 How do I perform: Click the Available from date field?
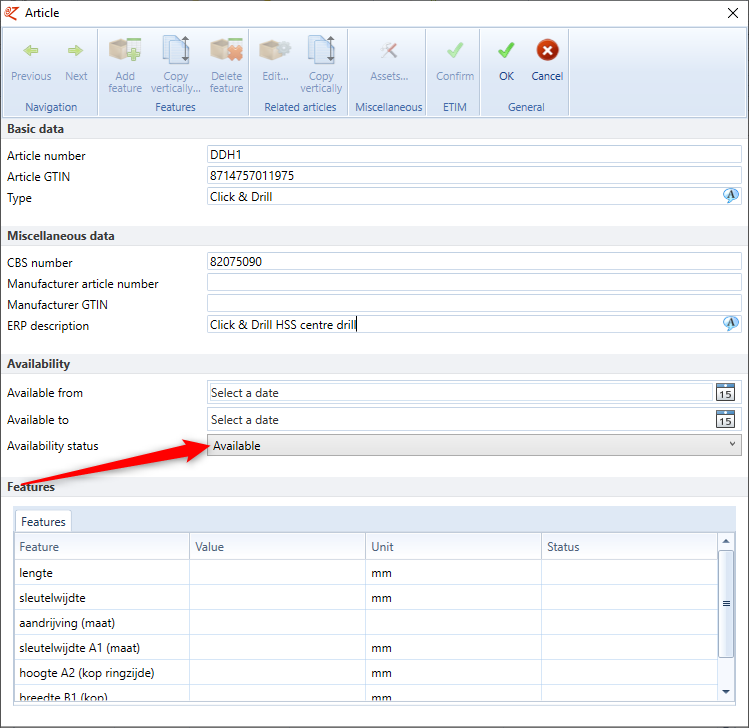(x=461, y=393)
